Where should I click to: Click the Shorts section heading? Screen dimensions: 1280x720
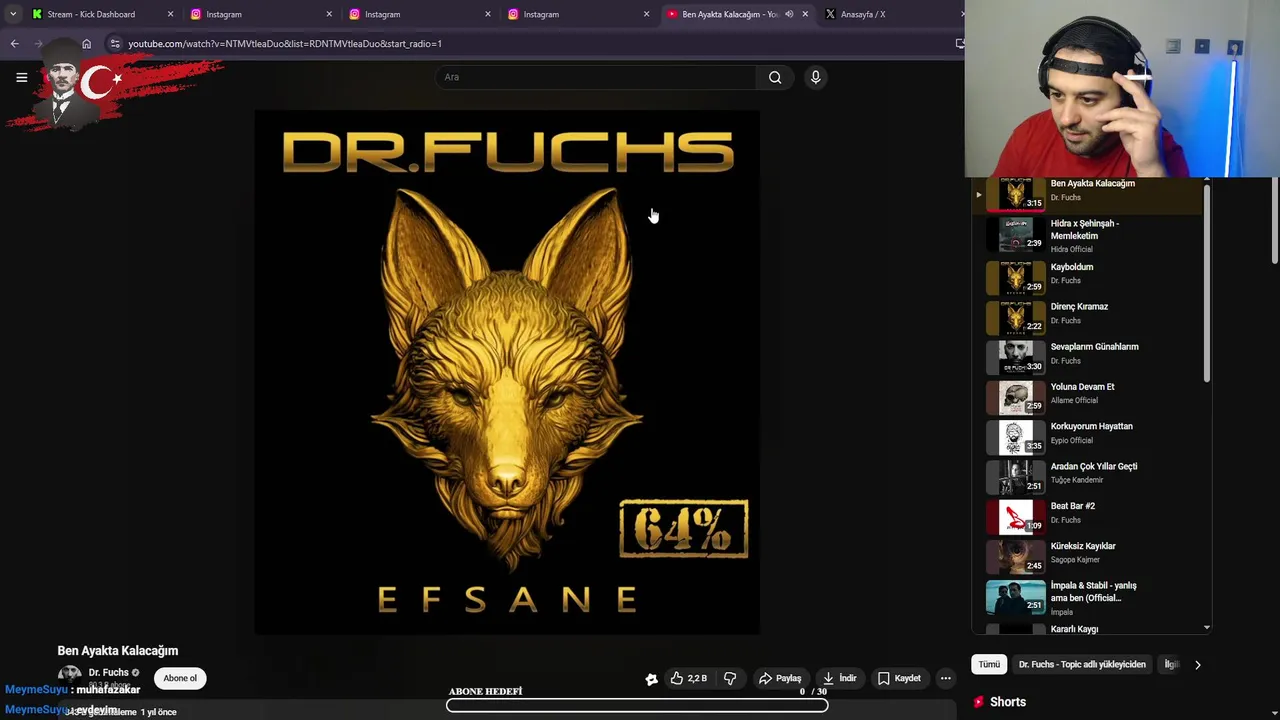point(1008,702)
